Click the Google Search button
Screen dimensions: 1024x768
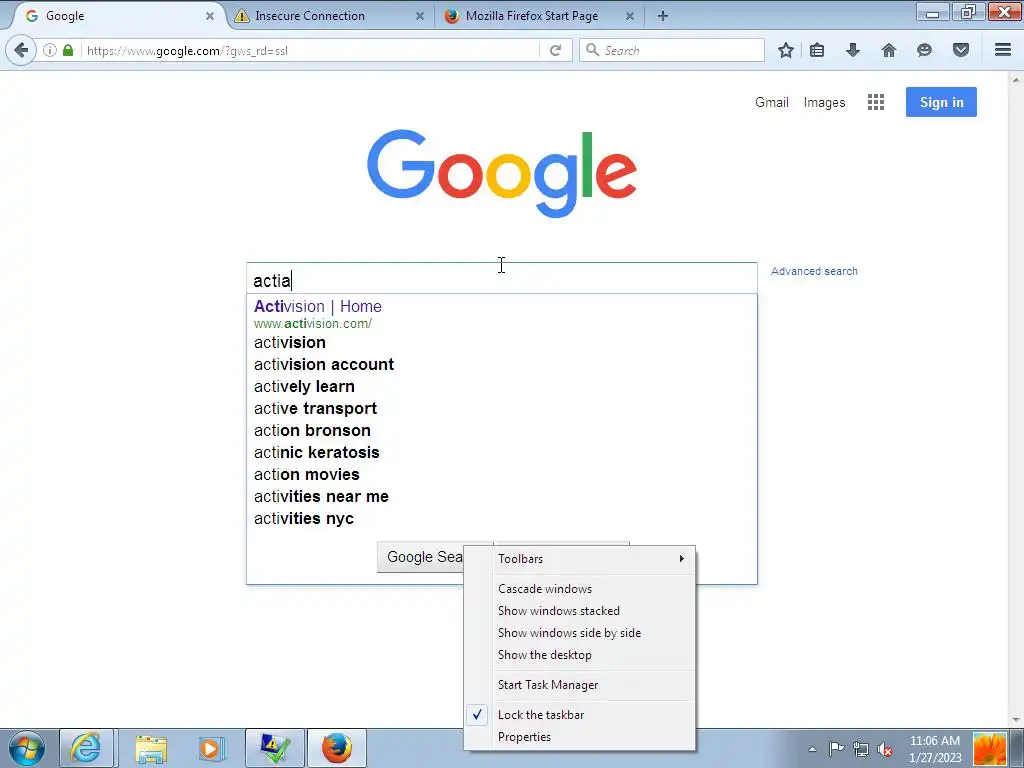point(421,557)
